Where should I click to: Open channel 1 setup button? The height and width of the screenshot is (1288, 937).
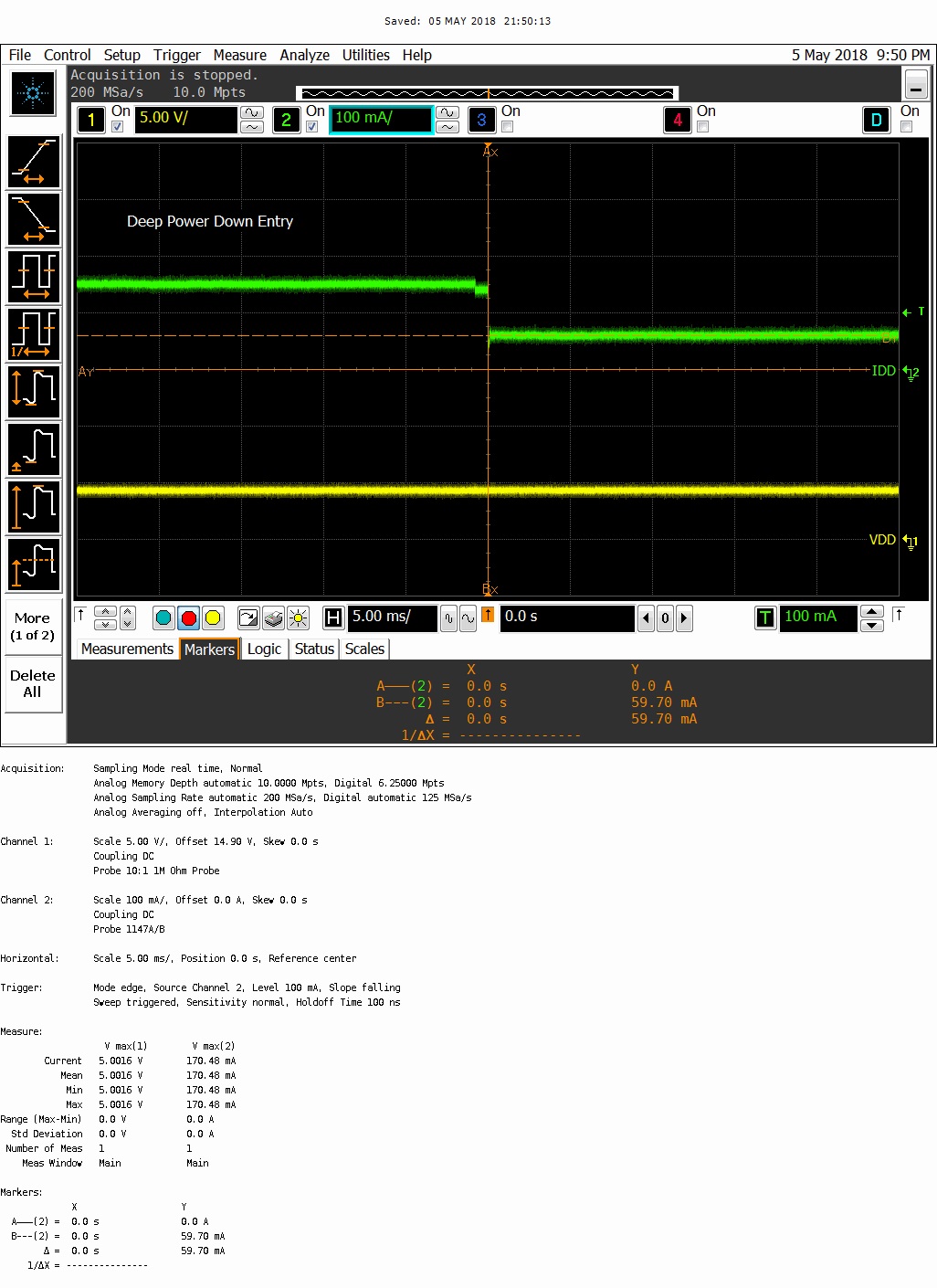point(91,120)
